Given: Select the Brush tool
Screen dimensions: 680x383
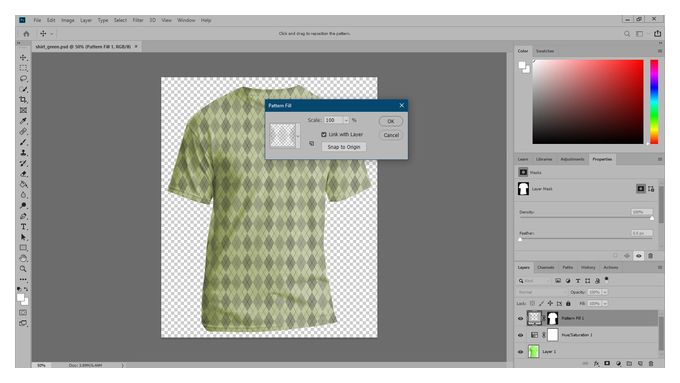Looking at the screenshot, I should 23,142.
